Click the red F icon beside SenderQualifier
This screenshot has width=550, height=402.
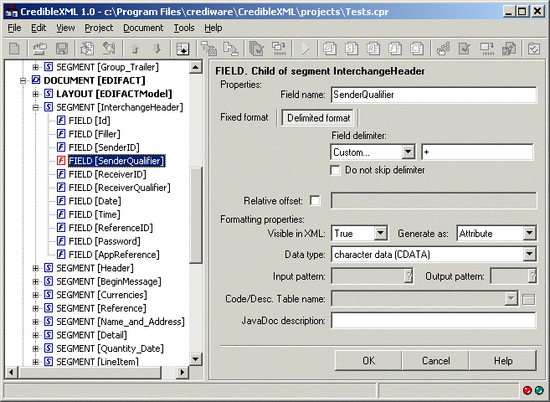coord(61,161)
